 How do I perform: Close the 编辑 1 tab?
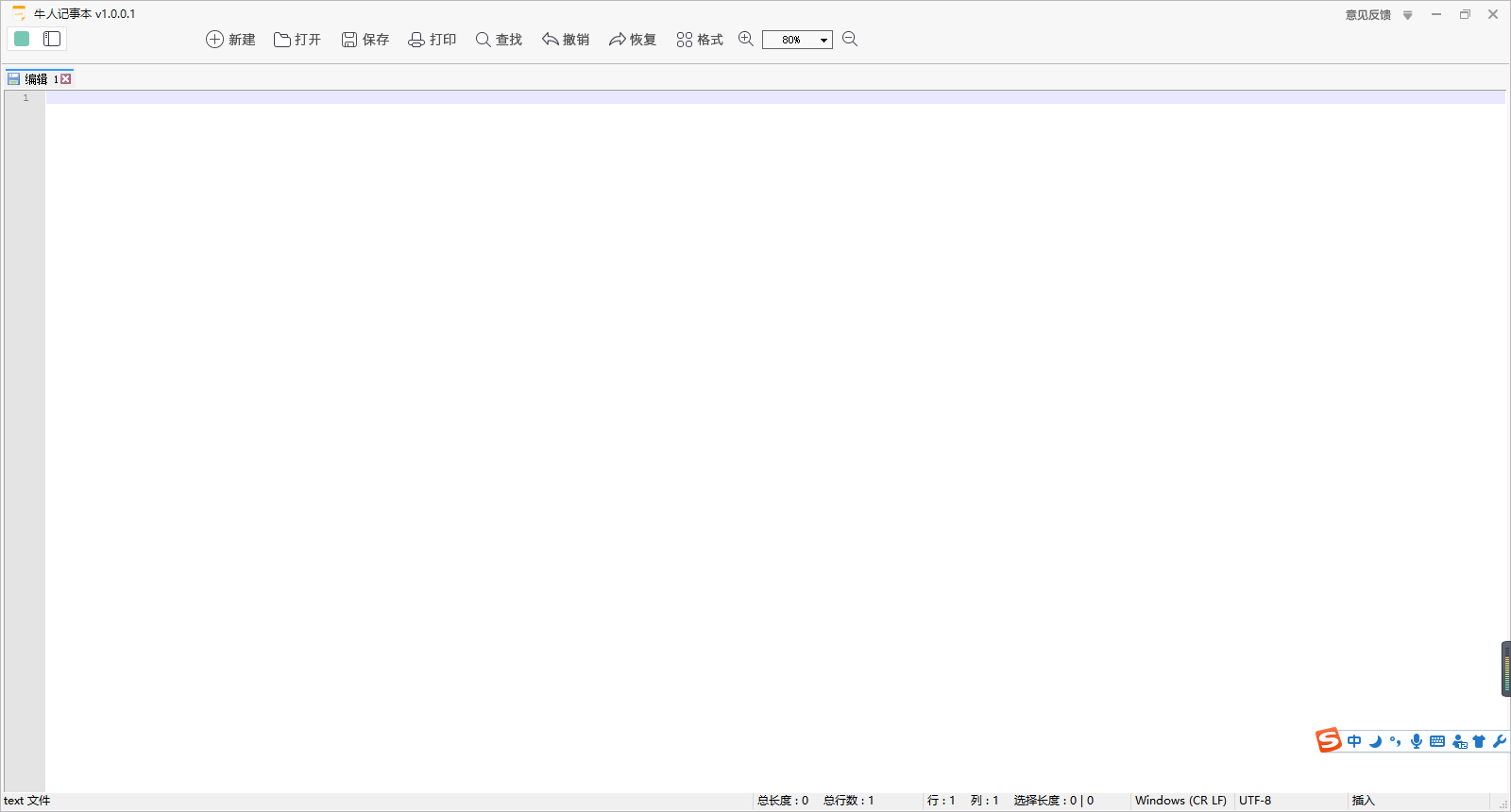click(x=66, y=79)
